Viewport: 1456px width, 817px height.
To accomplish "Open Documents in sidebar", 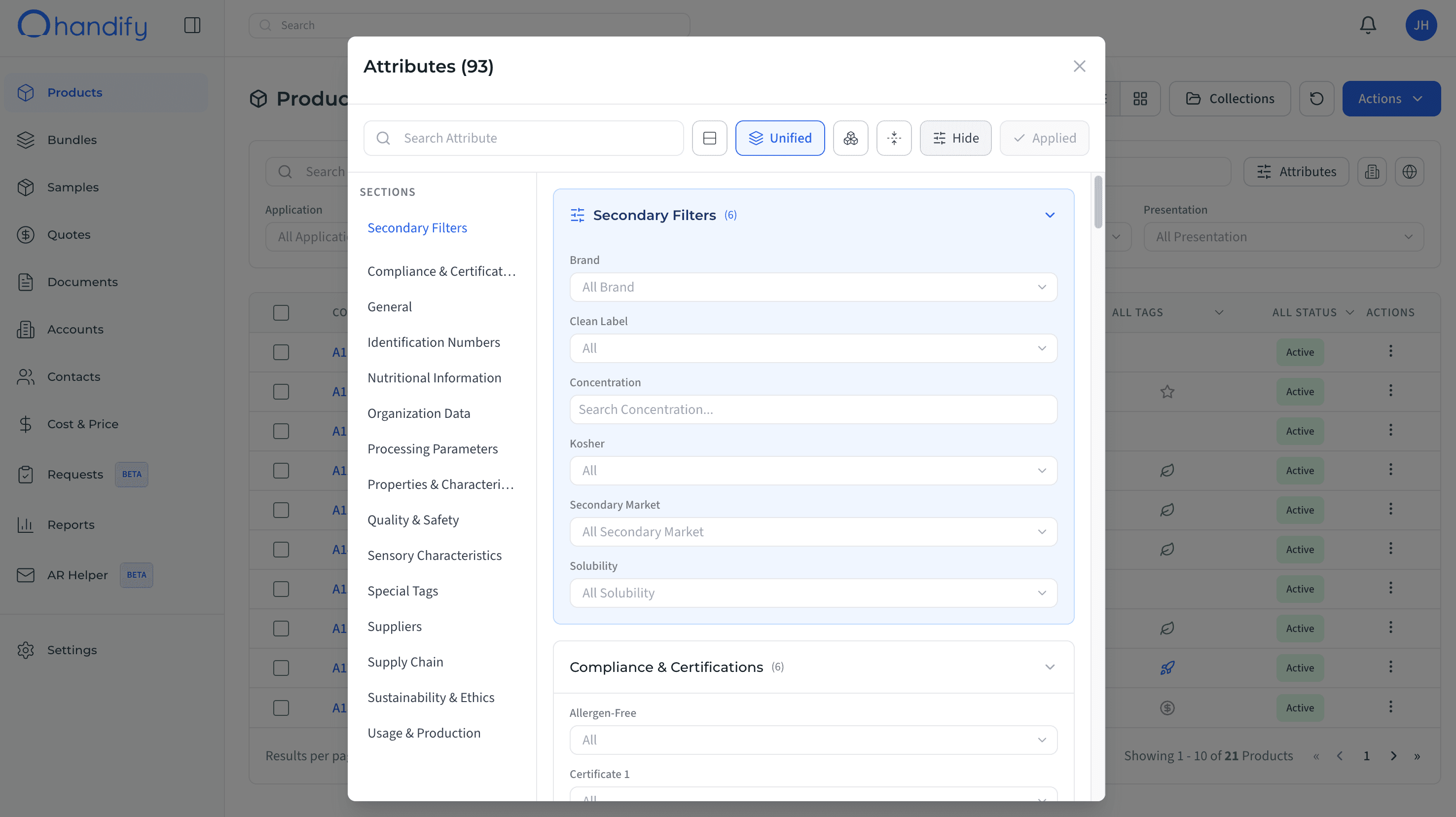I will click(x=106, y=282).
